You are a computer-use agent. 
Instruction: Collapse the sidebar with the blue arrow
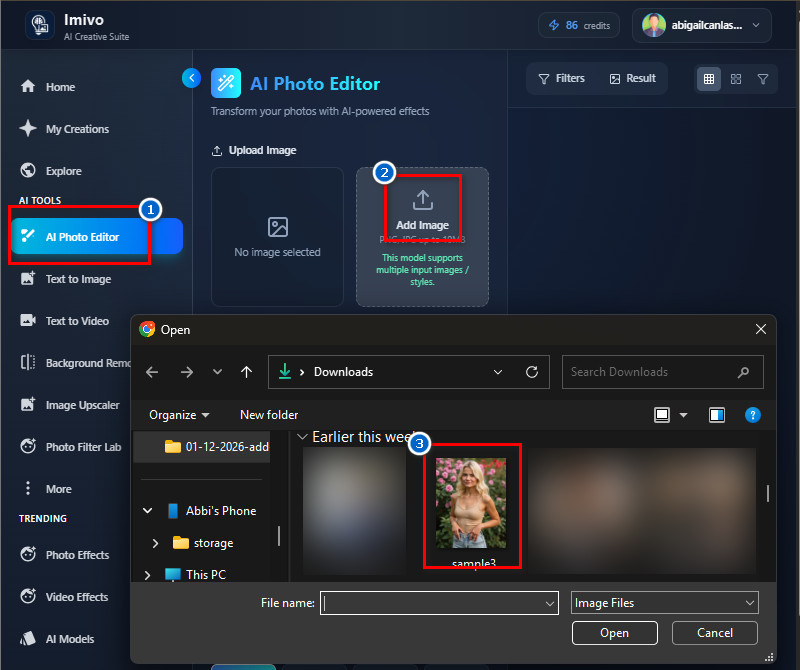pyautogui.click(x=191, y=78)
